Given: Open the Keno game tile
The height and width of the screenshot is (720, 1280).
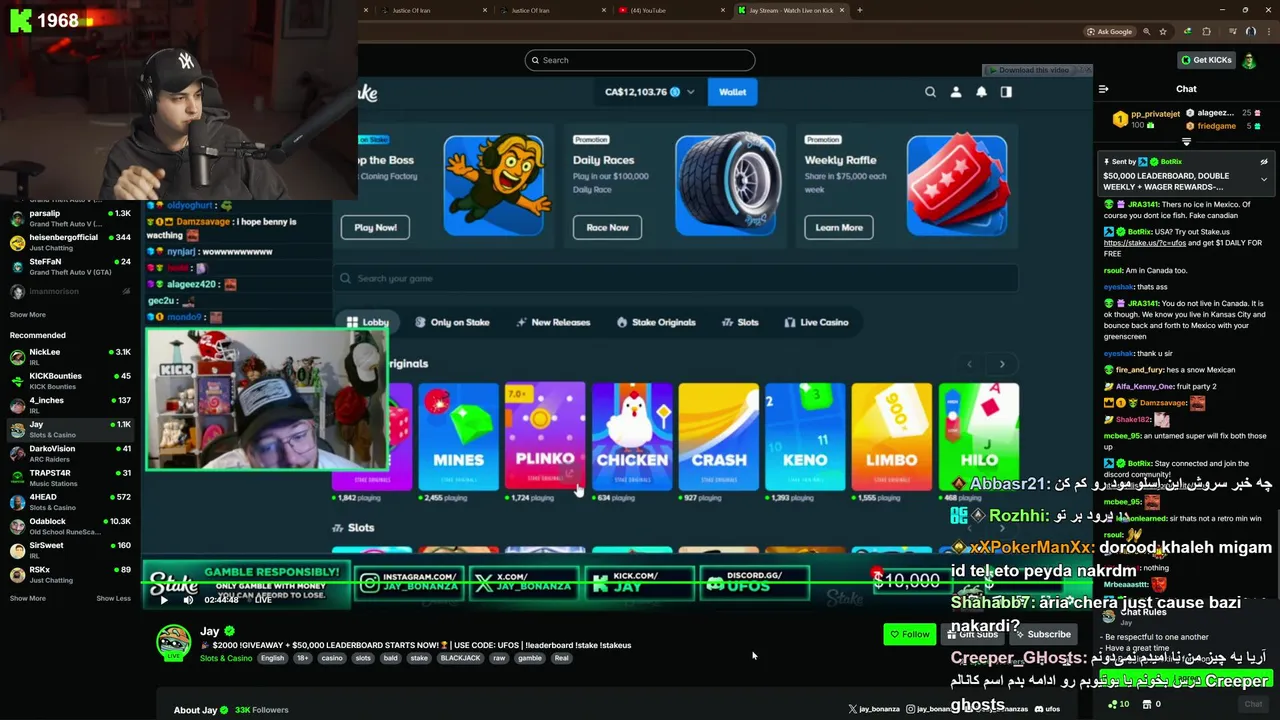Looking at the screenshot, I should tap(805, 437).
